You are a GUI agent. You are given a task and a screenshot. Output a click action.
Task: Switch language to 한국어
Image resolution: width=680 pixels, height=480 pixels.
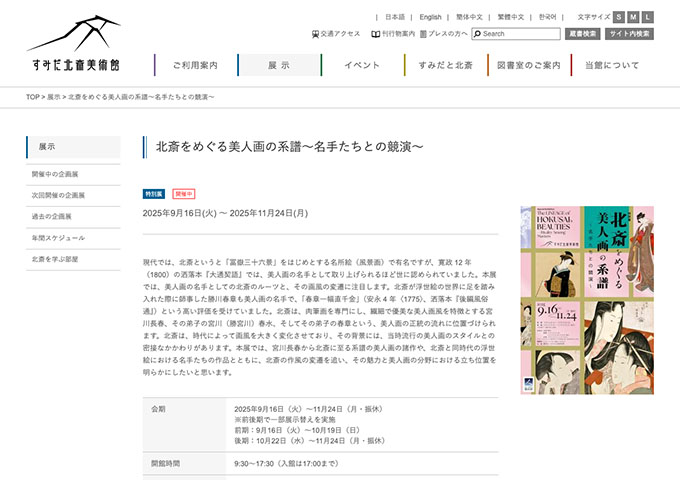[547, 17]
